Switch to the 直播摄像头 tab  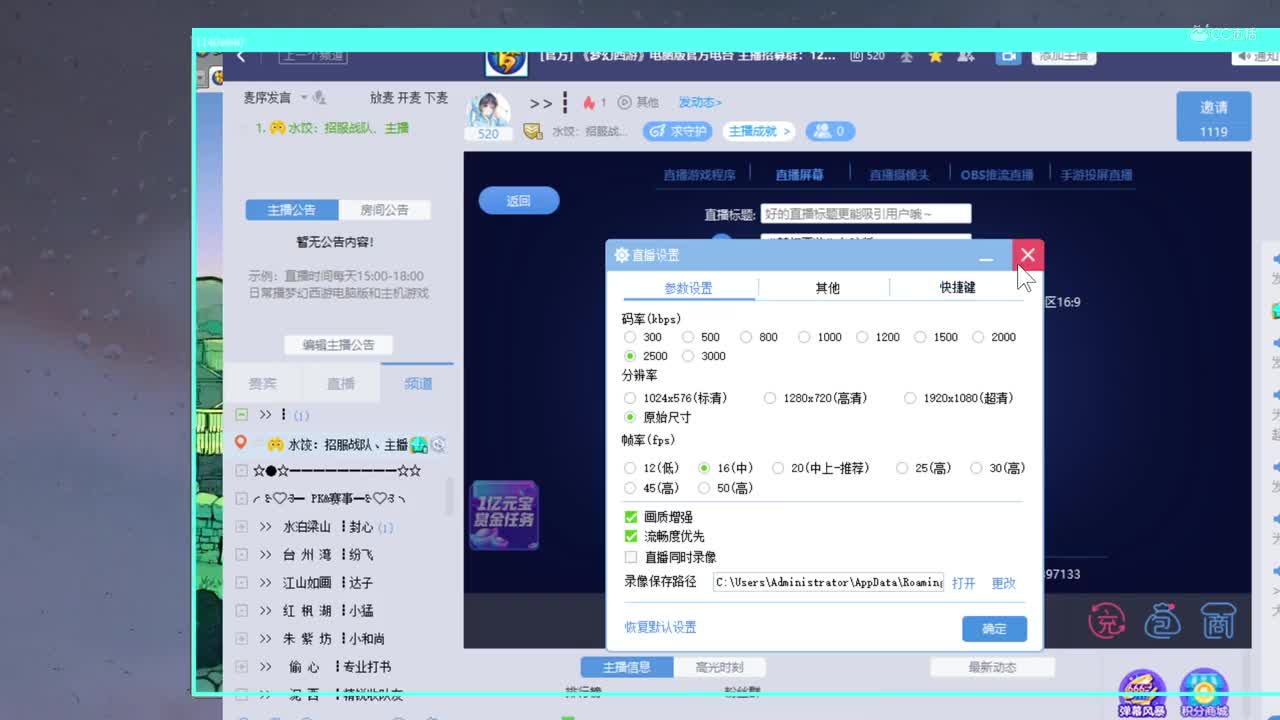coord(899,175)
